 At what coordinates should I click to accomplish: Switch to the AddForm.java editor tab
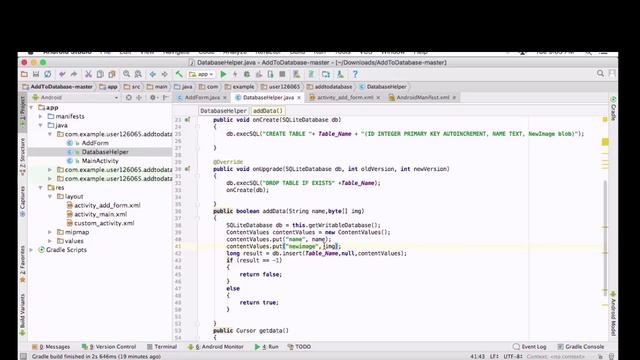pos(202,98)
